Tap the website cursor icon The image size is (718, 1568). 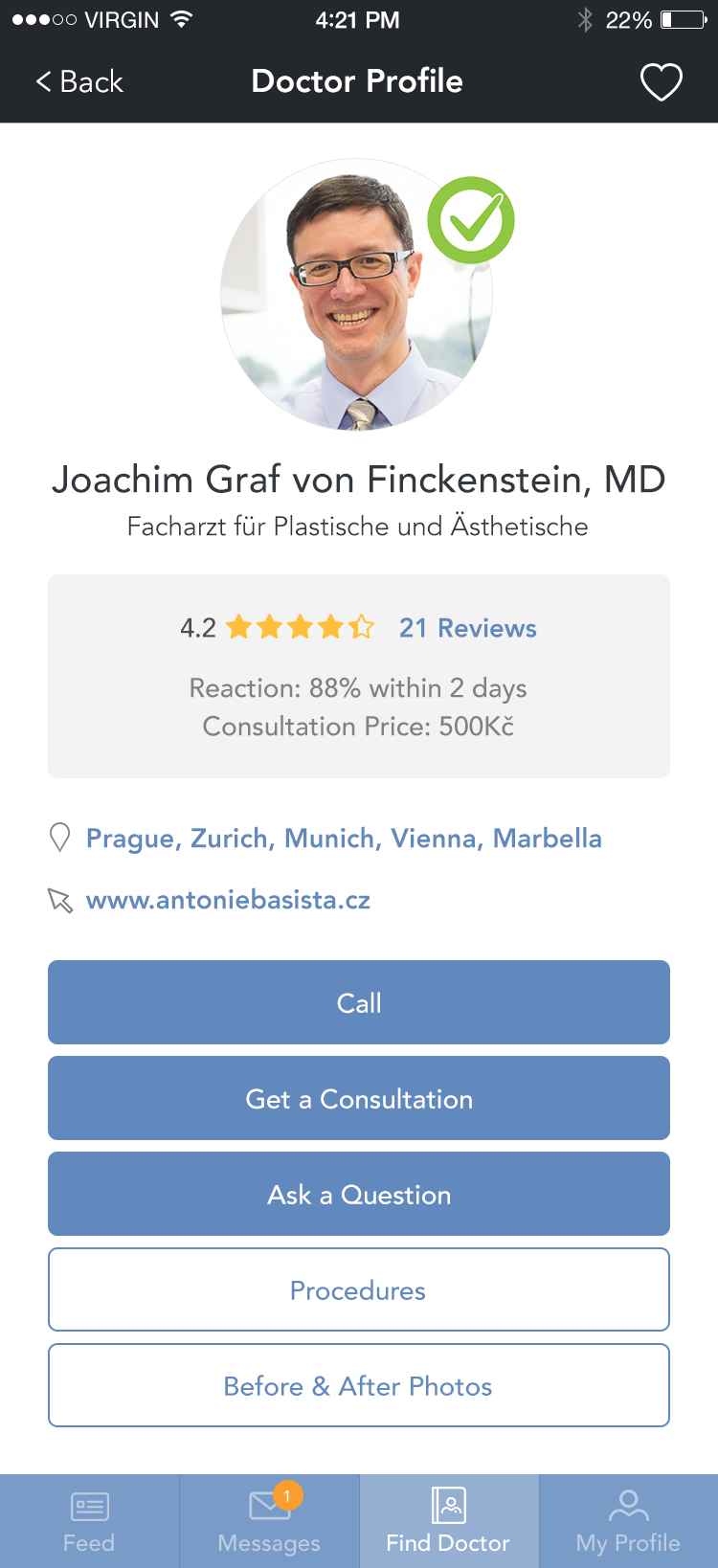pyautogui.click(x=60, y=901)
